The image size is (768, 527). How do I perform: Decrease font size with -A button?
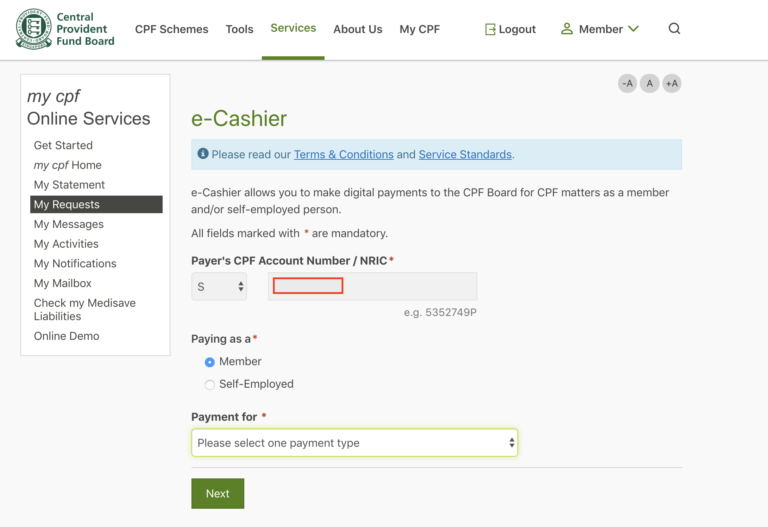click(627, 84)
